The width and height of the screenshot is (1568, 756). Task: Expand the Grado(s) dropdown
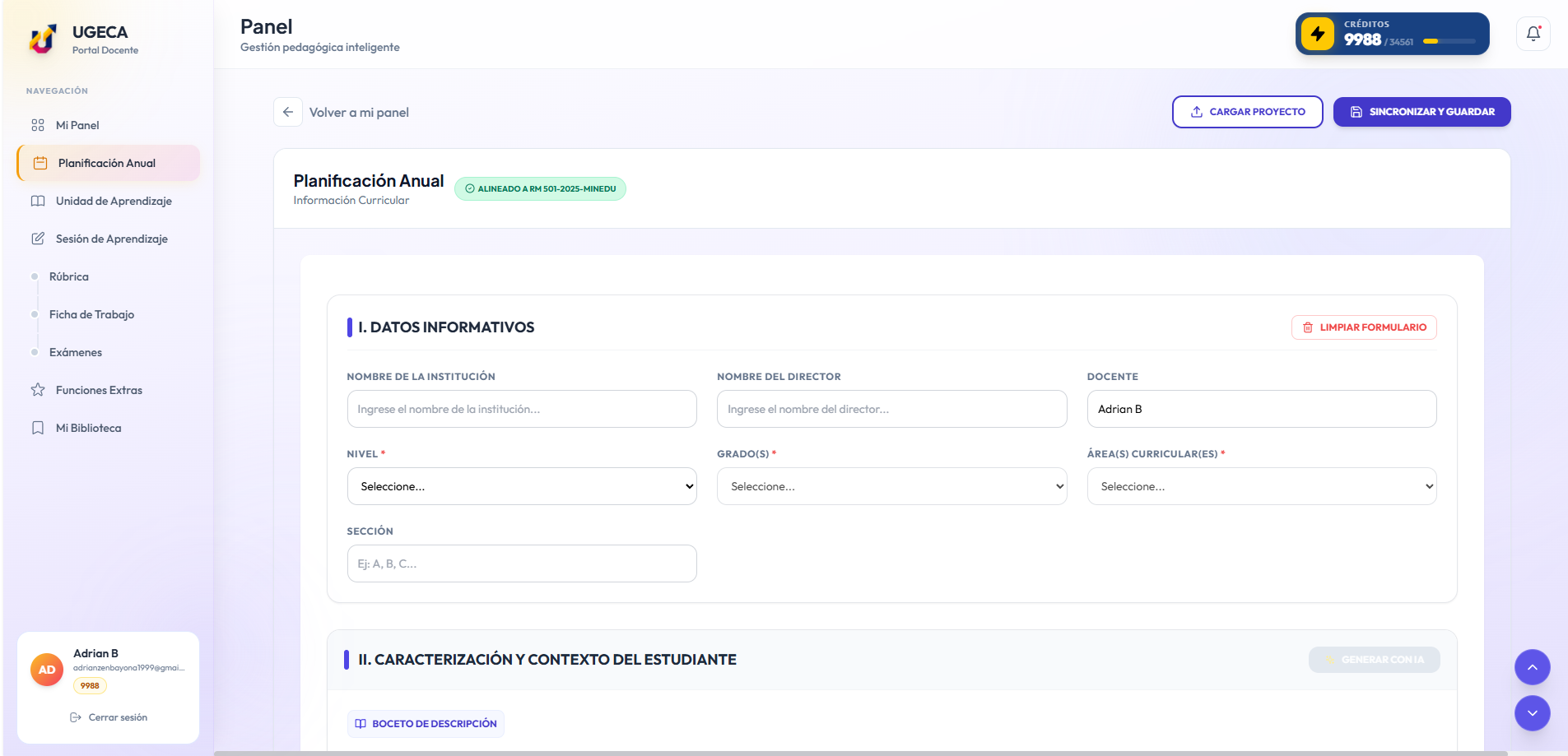891,486
